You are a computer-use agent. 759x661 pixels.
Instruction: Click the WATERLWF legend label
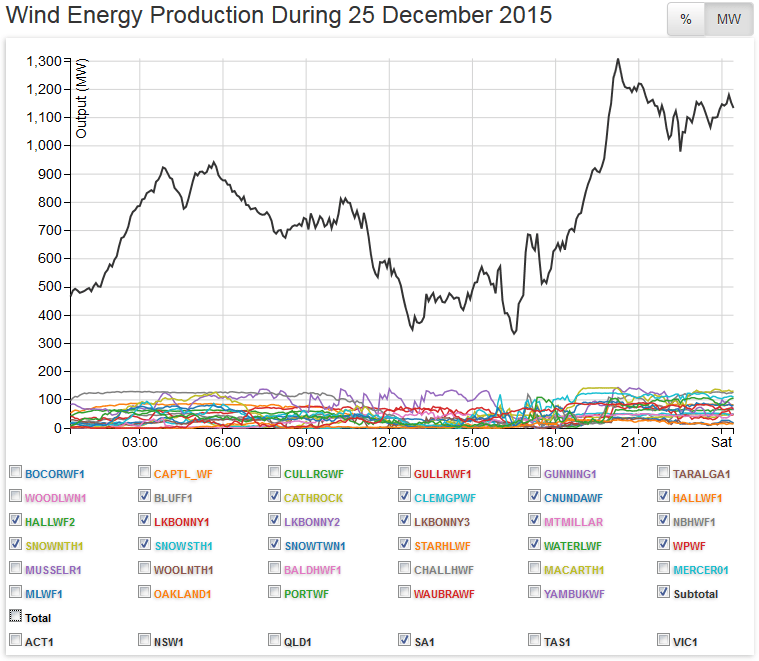(x=575, y=545)
